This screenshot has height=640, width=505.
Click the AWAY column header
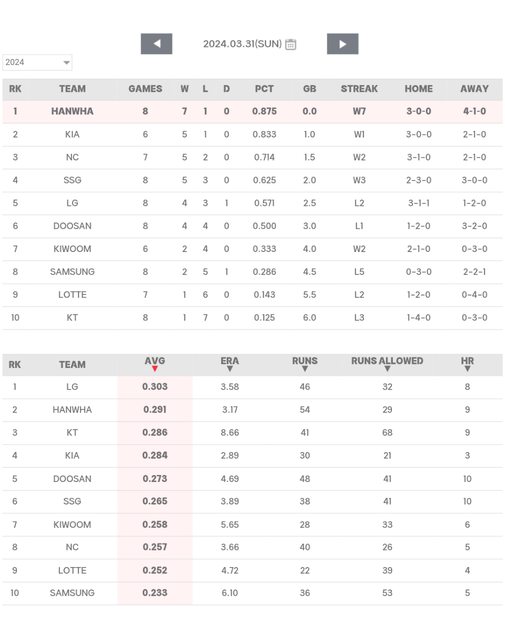point(474,89)
